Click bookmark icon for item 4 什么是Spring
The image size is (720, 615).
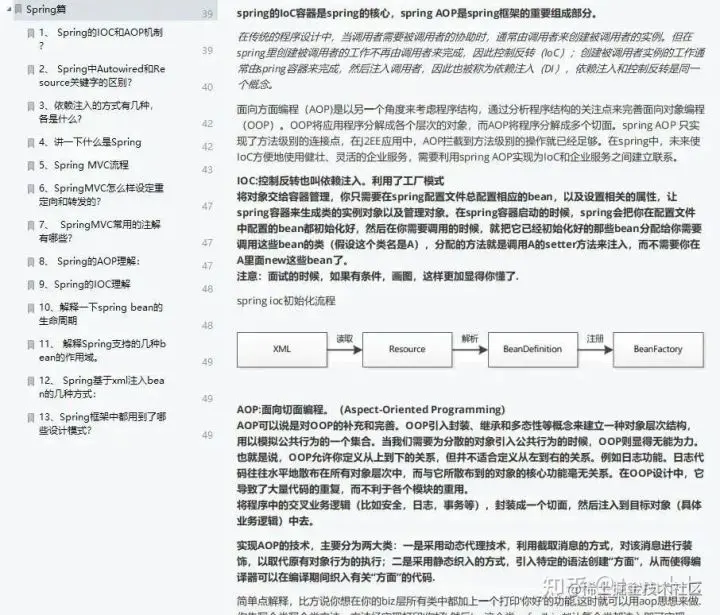coord(31,143)
